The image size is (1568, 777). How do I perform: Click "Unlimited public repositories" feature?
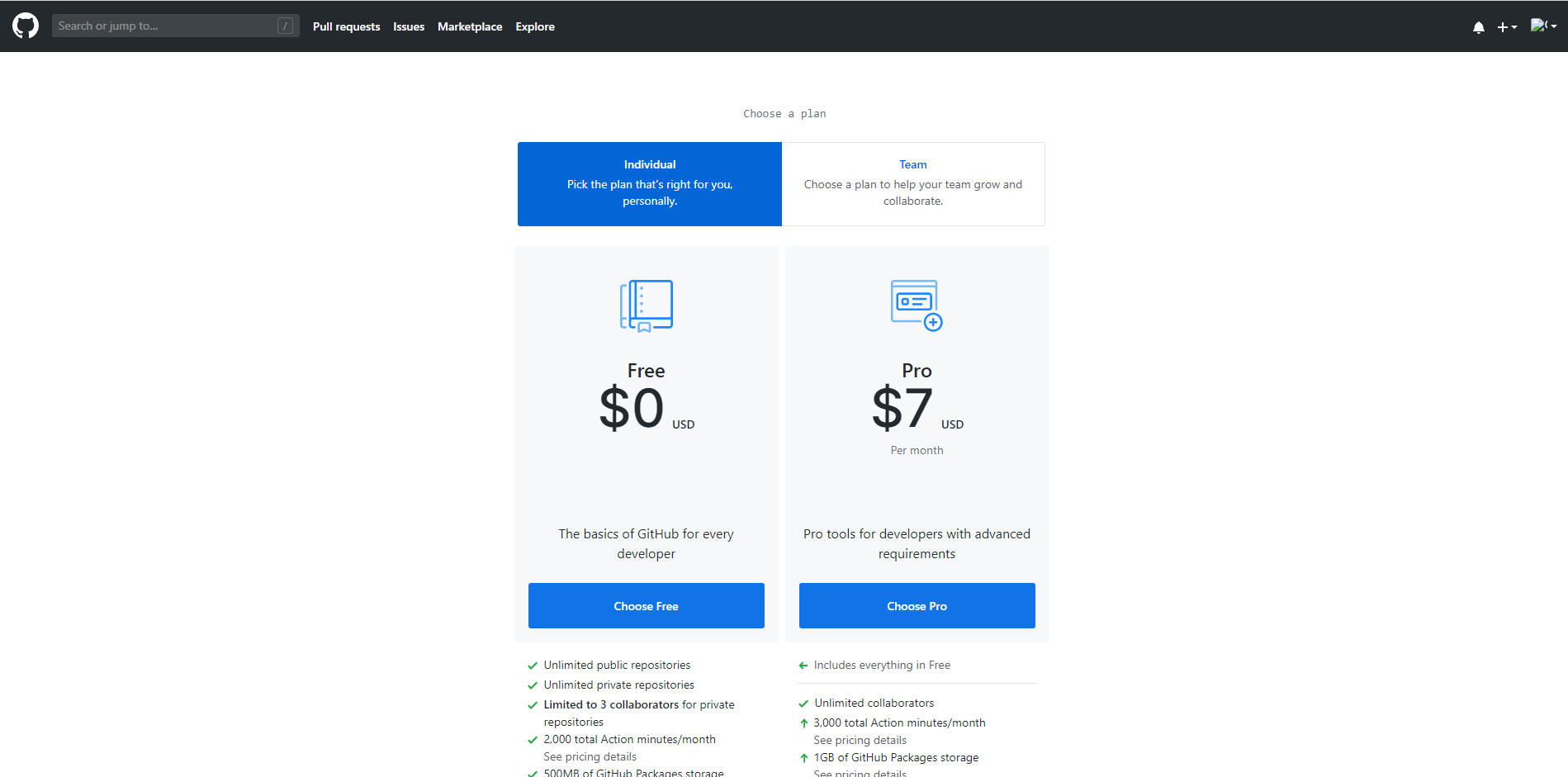[x=618, y=666]
